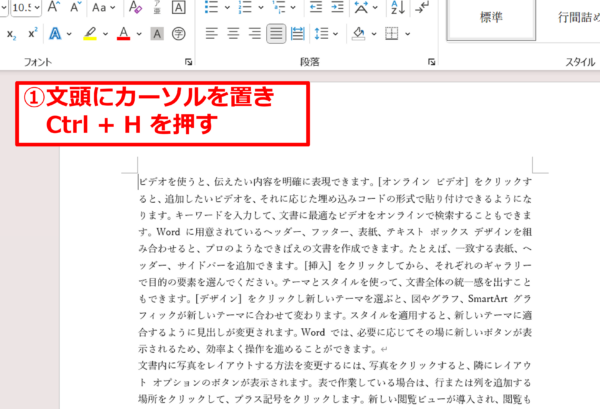
Task: Click the character border icon
Action: [179, 8]
